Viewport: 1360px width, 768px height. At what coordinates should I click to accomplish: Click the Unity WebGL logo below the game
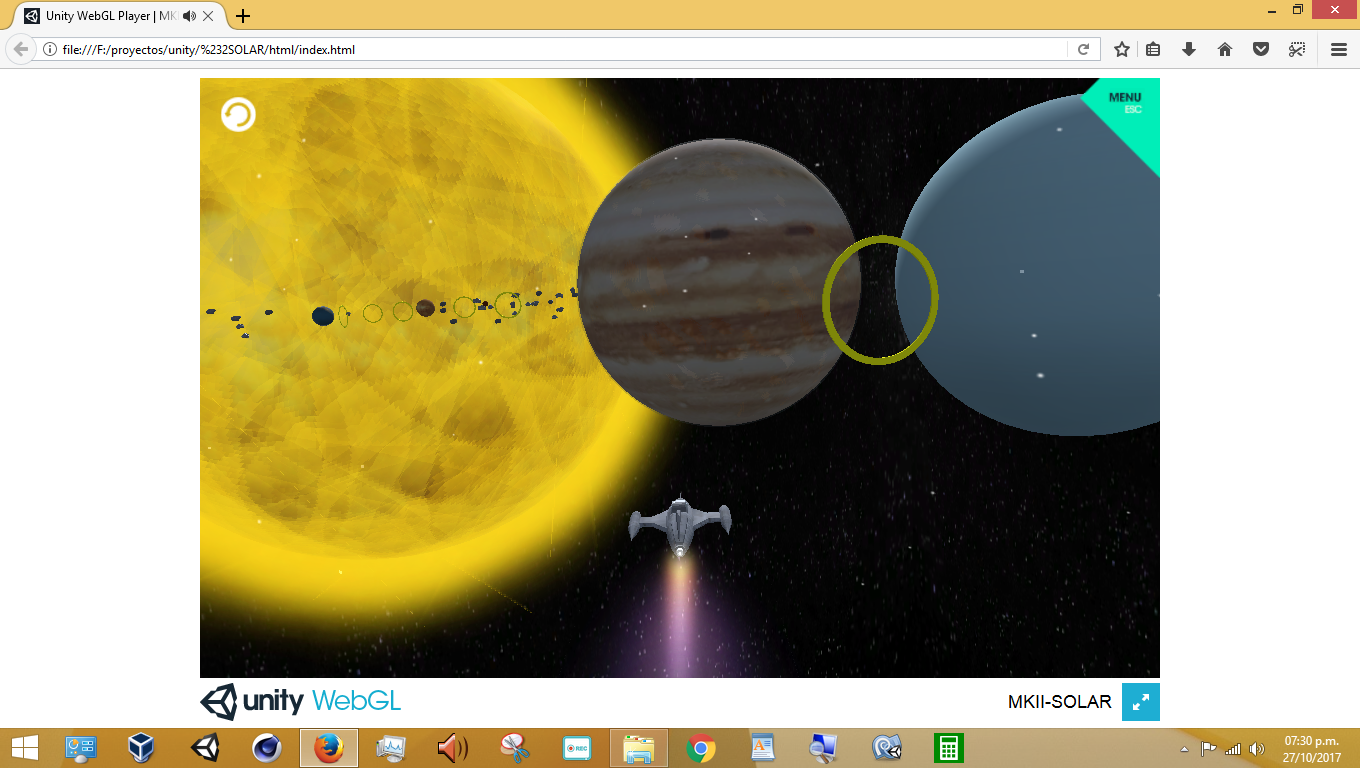point(299,702)
